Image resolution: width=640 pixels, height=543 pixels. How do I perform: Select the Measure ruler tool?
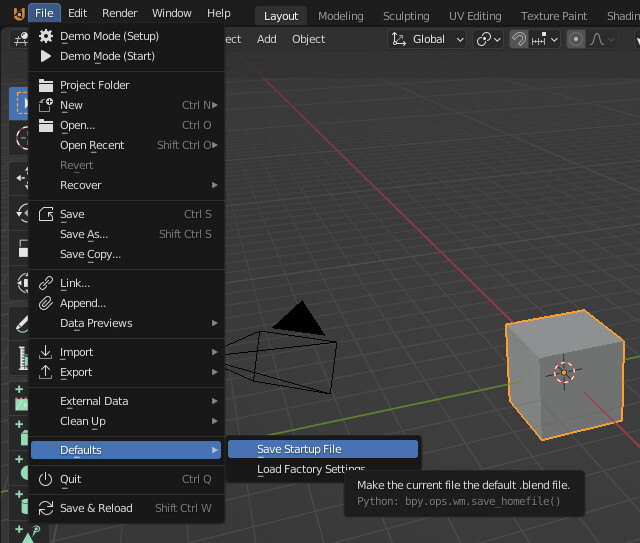[19, 358]
